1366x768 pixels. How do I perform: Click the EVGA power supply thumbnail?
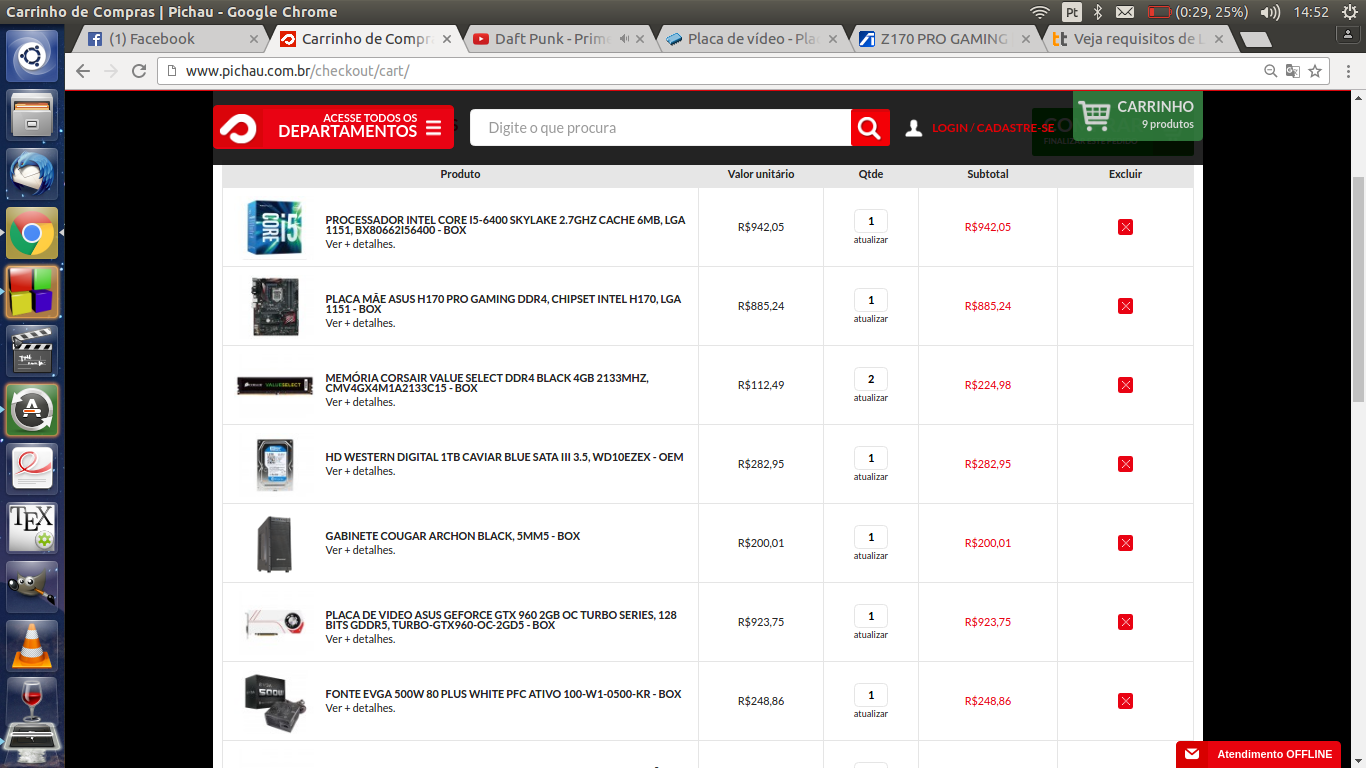click(x=275, y=702)
